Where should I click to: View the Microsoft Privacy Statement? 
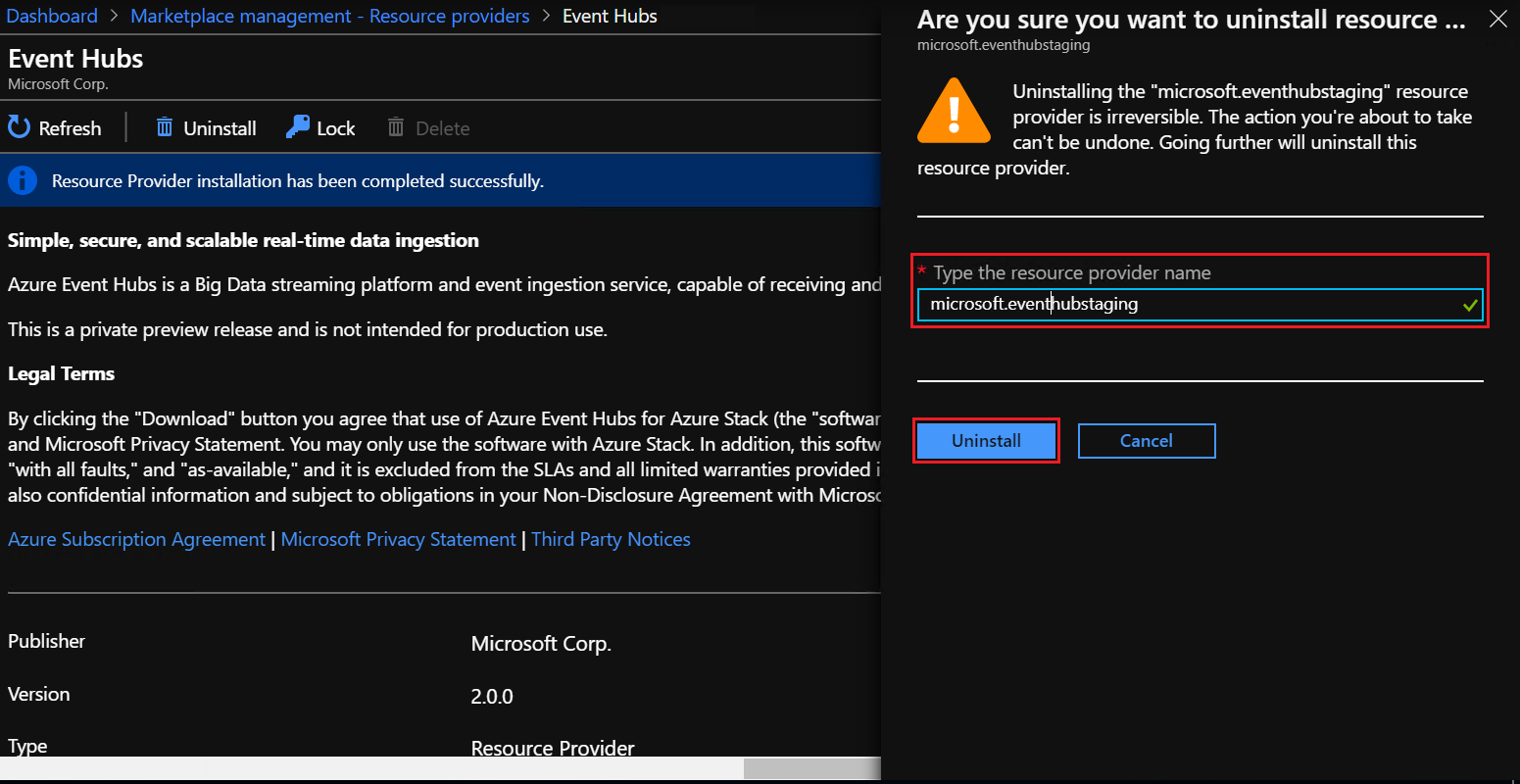point(398,539)
